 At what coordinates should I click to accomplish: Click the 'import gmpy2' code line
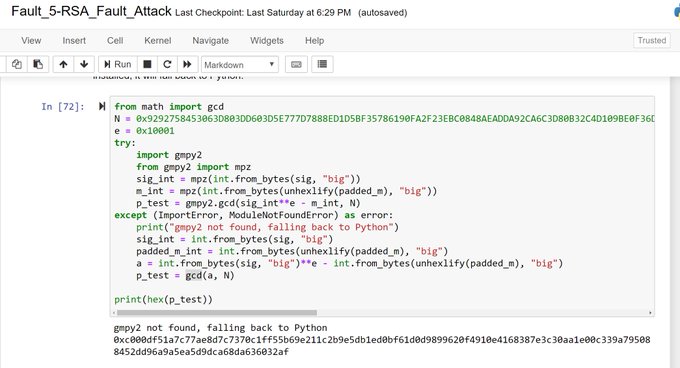click(169, 155)
